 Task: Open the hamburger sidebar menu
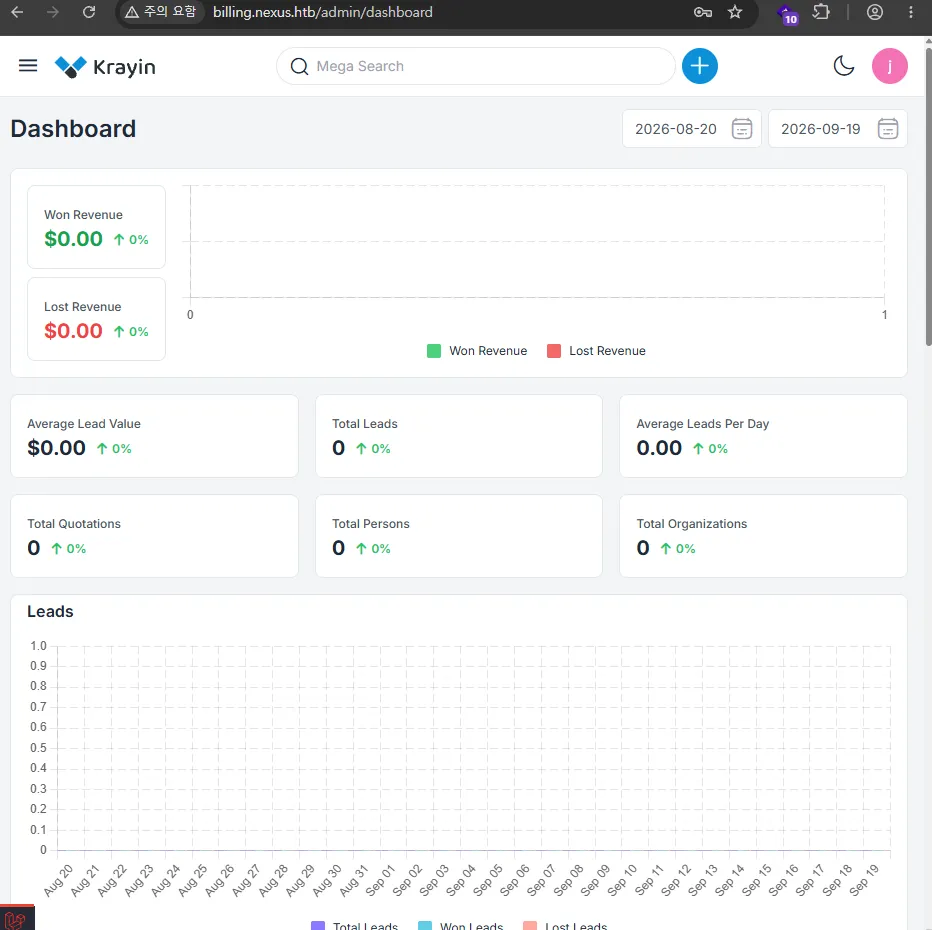[x=28, y=65]
